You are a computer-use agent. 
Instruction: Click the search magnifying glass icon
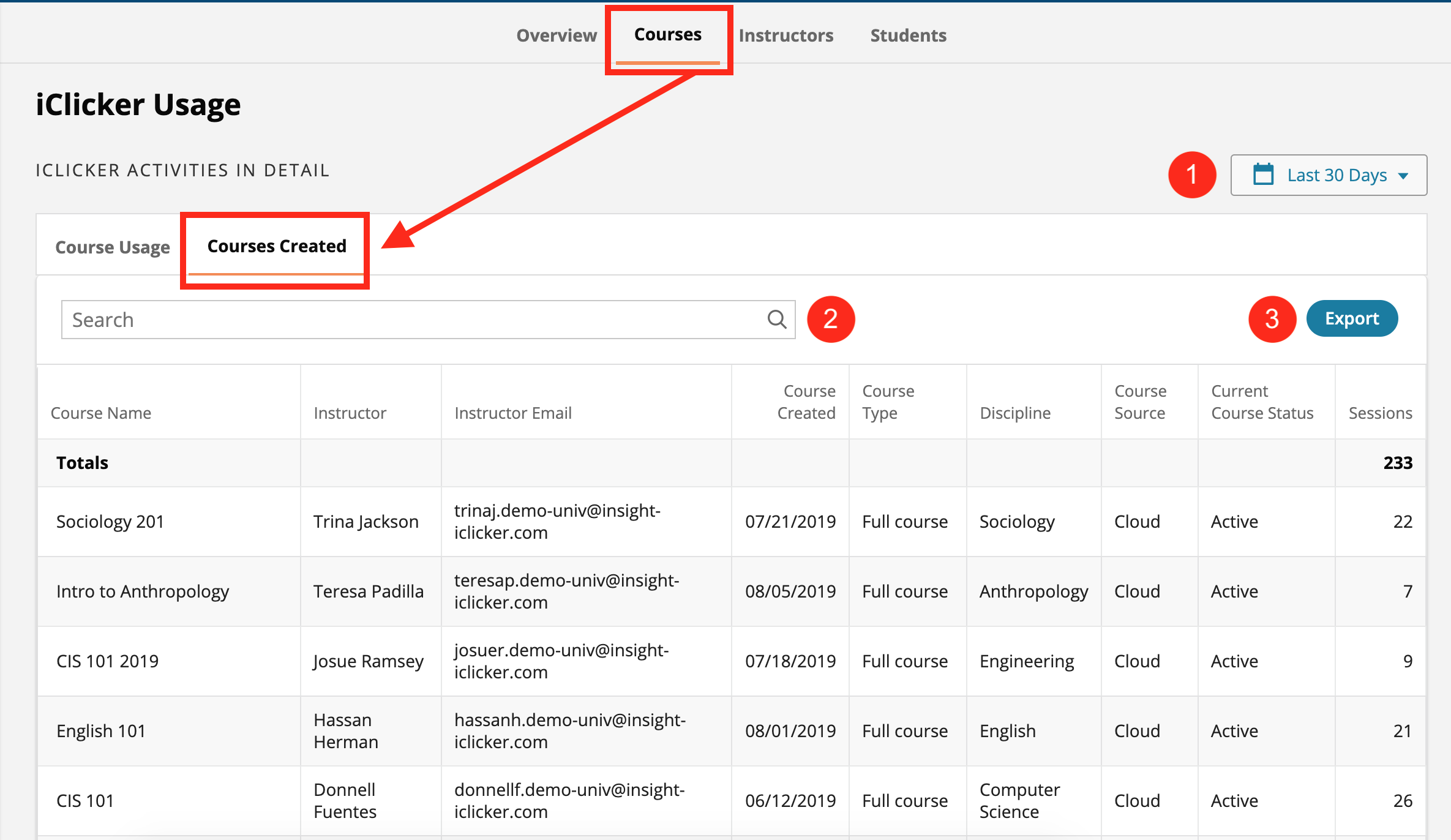(776, 319)
